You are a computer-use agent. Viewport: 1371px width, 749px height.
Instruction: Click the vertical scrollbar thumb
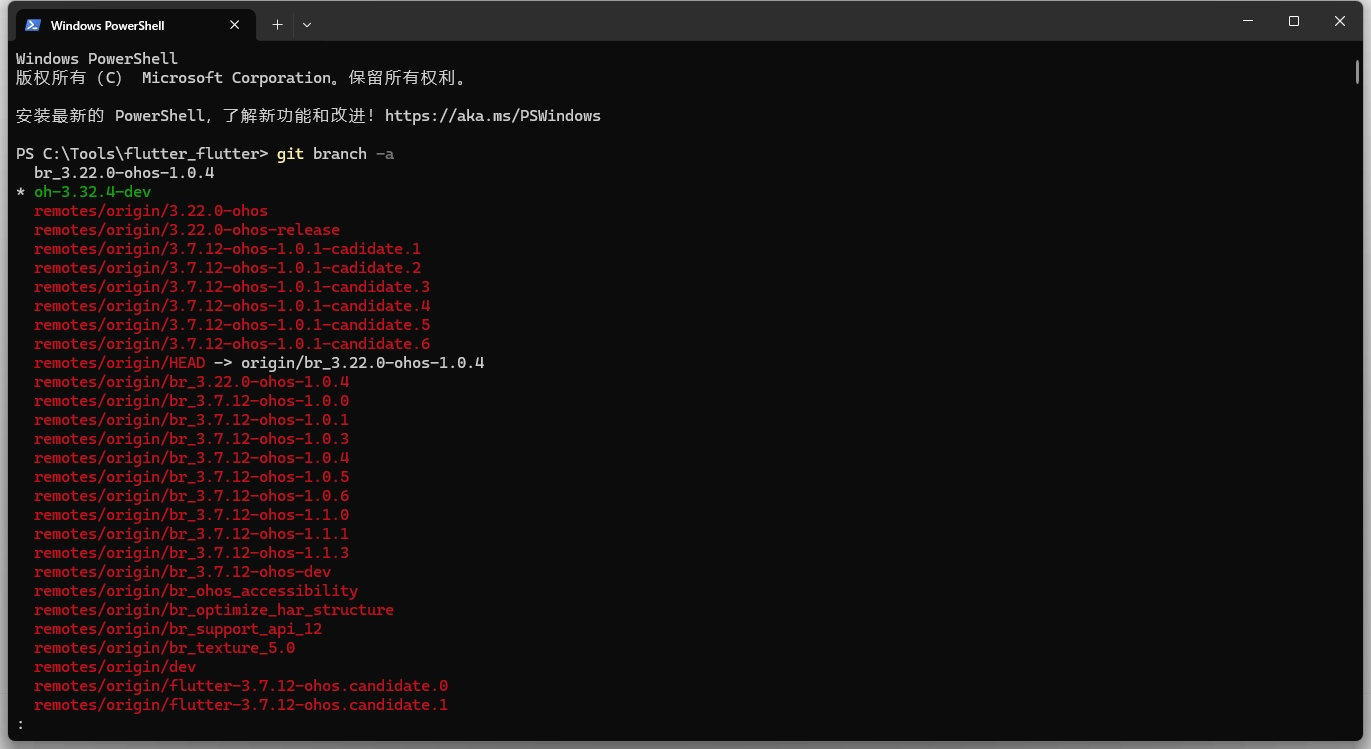point(1357,71)
